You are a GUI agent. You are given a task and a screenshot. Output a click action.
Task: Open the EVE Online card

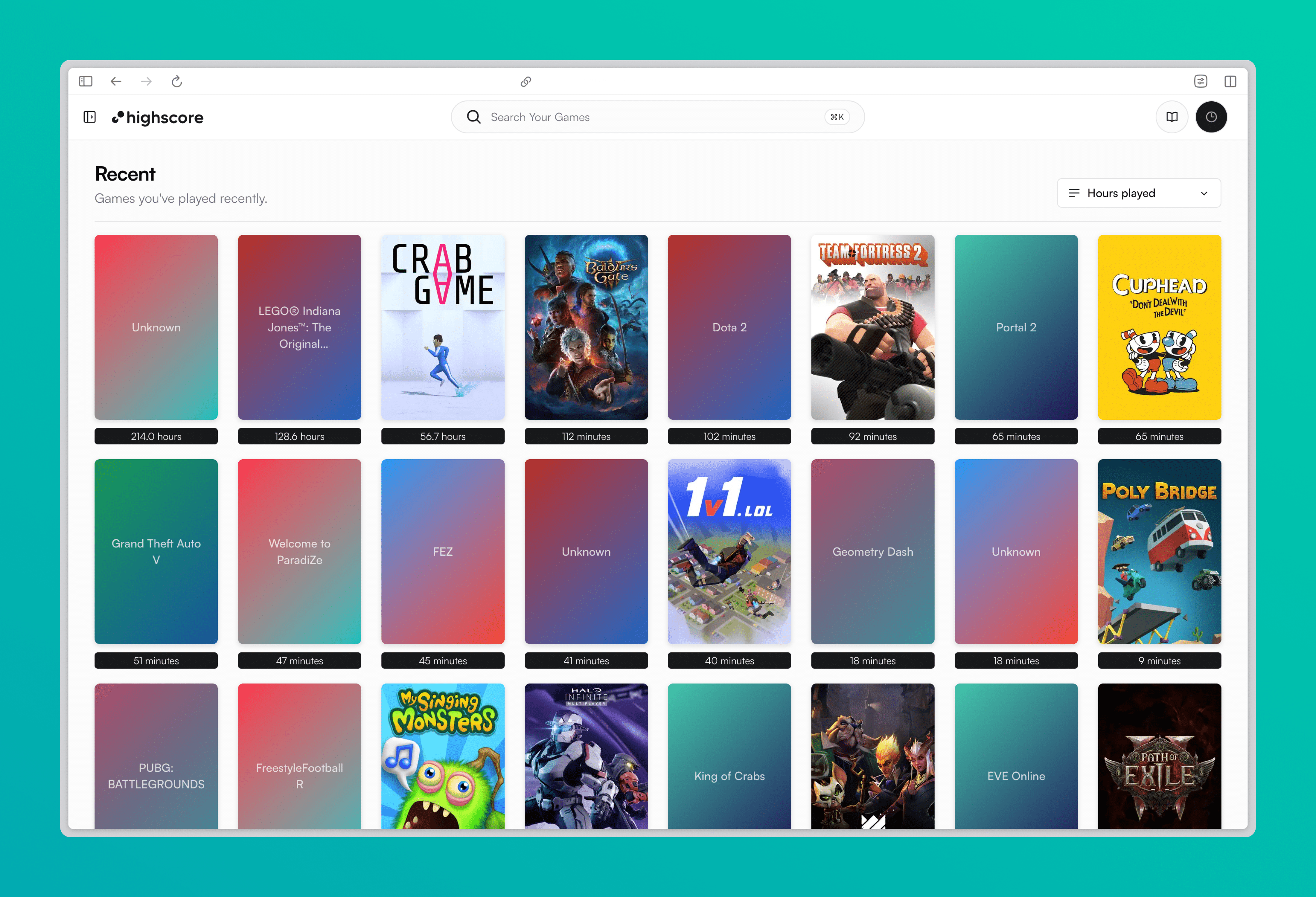click(x=1016, y=756)
